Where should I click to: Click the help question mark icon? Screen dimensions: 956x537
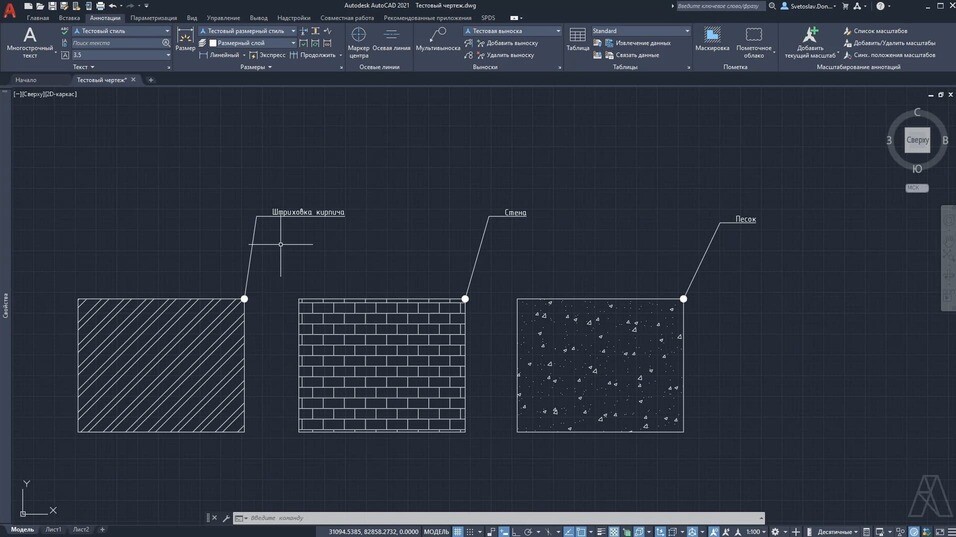tap(880, 5)
